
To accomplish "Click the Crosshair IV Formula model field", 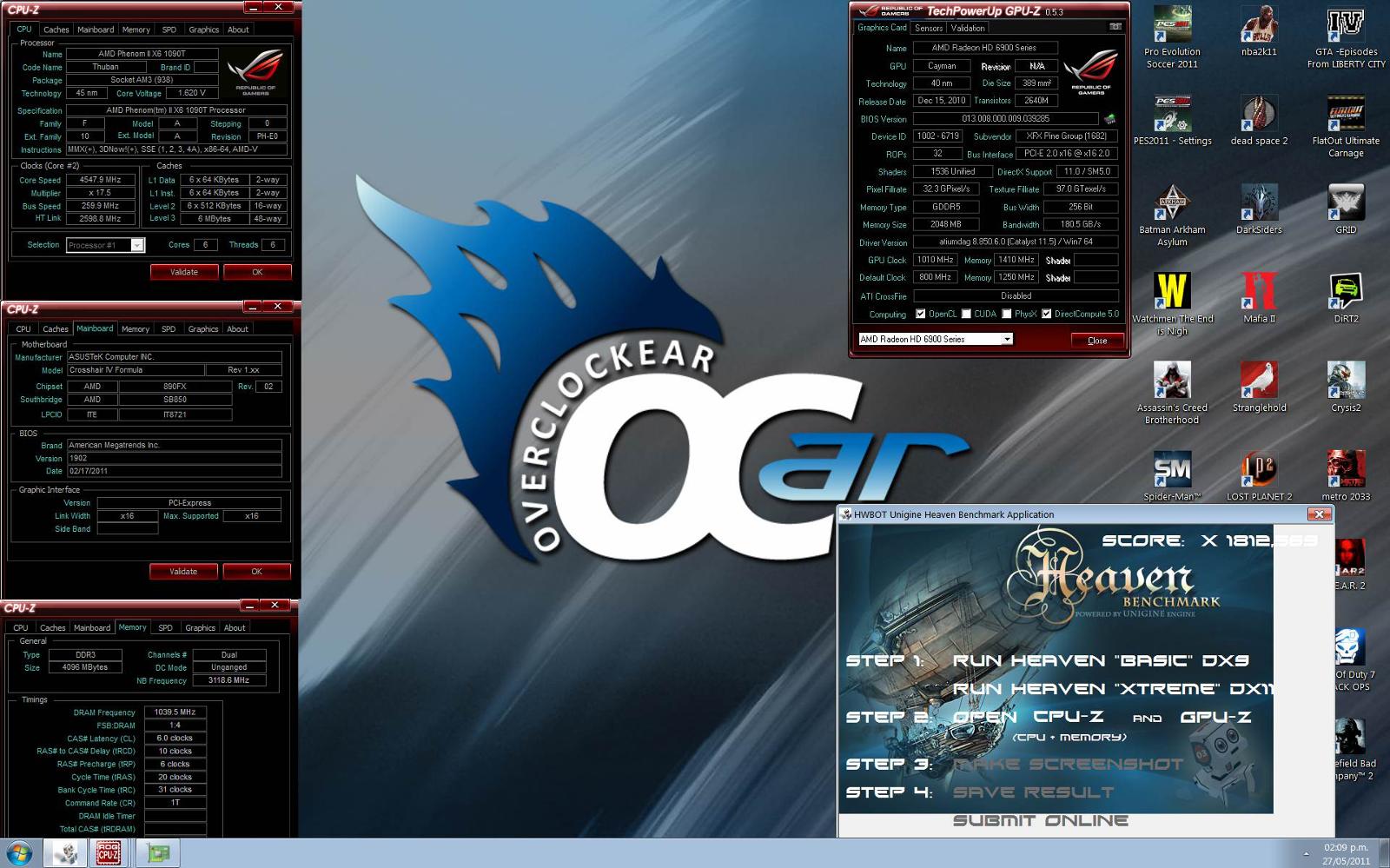I will 136,370.
